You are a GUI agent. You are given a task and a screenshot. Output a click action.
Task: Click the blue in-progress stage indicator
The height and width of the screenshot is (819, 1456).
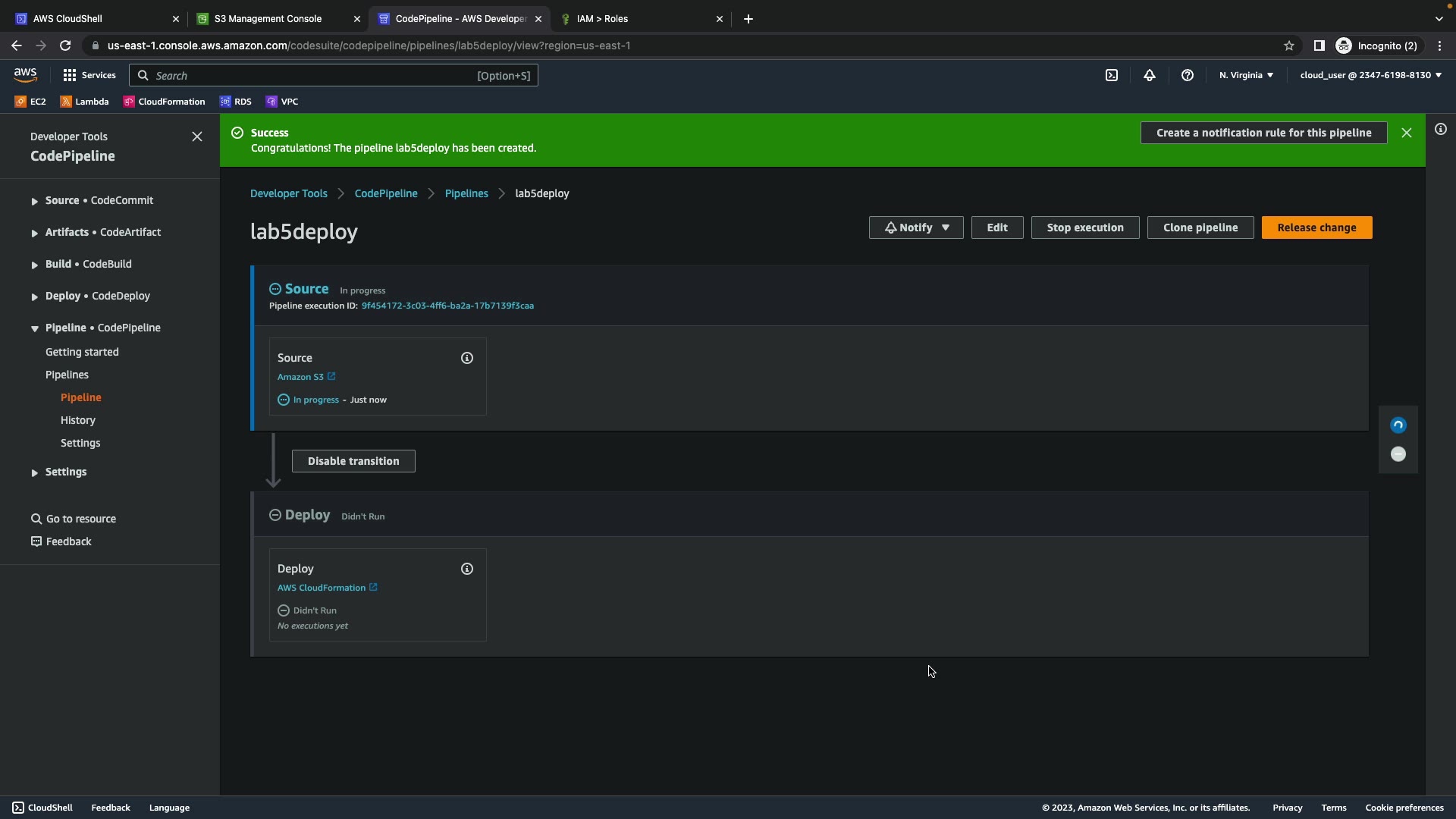[x=1398, y=425]
